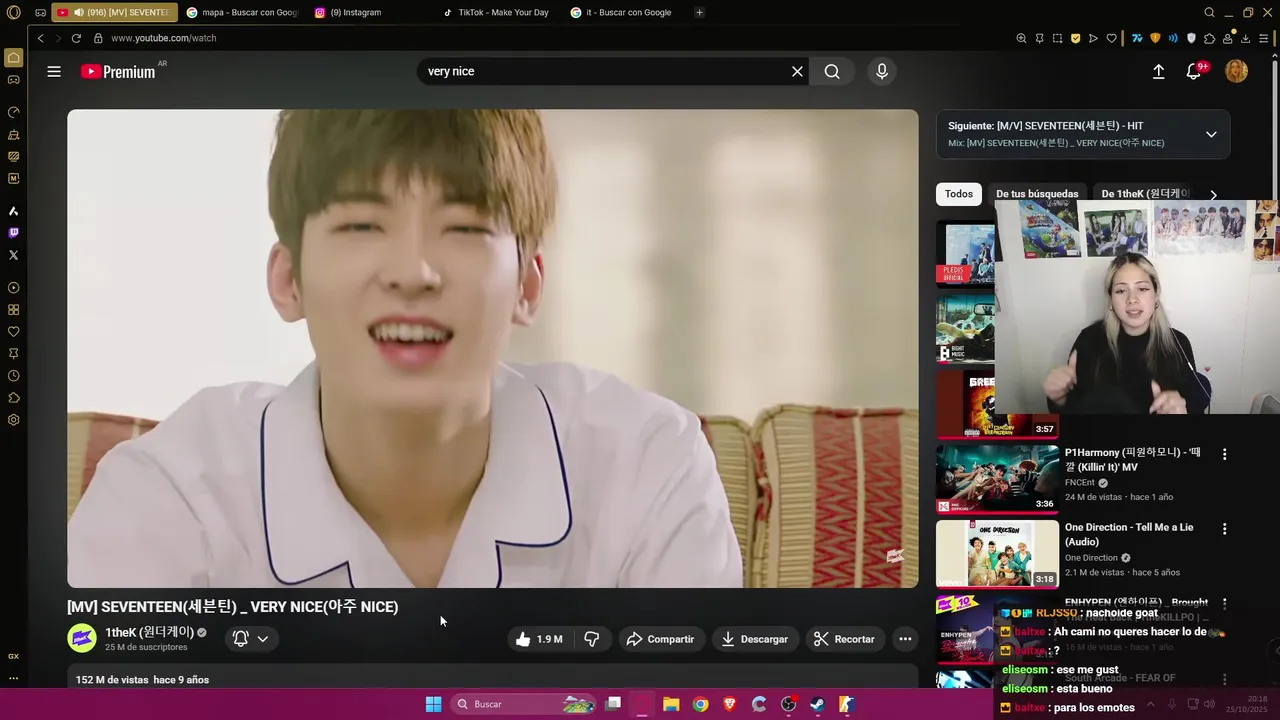Click the Windows taskbar Buscar box
This screenshot has width=1280, height=720.
pos(524,704)
